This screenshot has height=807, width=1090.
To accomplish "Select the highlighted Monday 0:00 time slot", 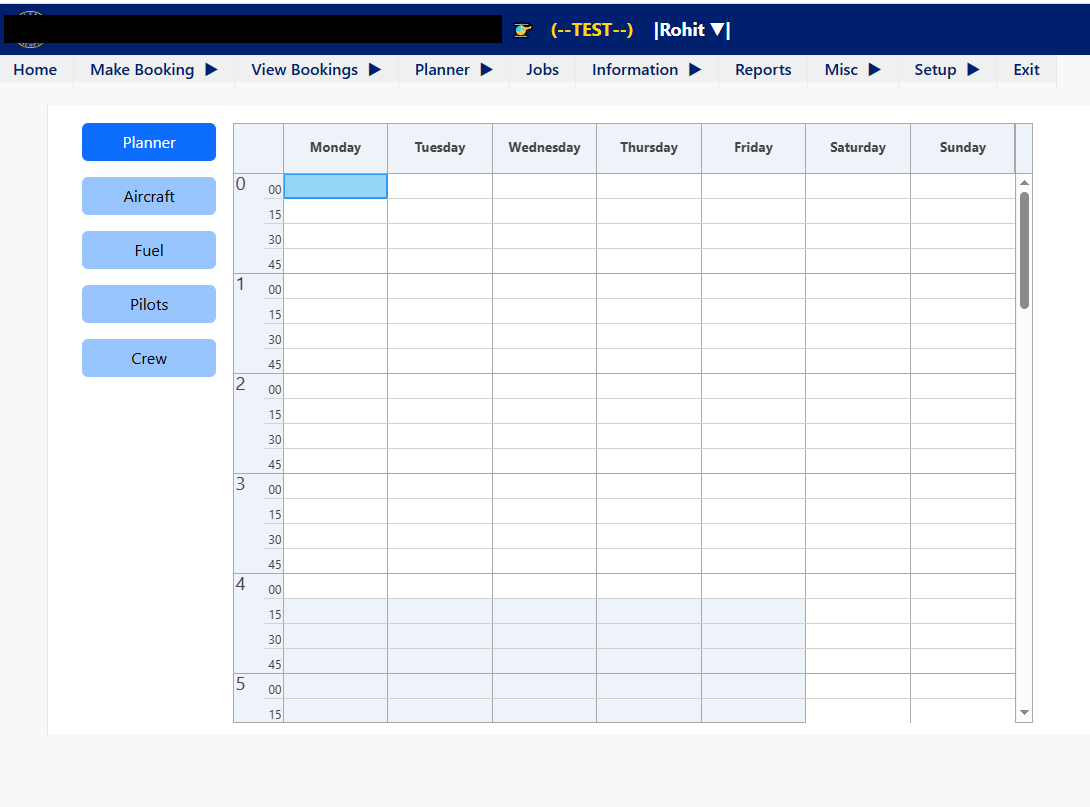I will (335, 186).
